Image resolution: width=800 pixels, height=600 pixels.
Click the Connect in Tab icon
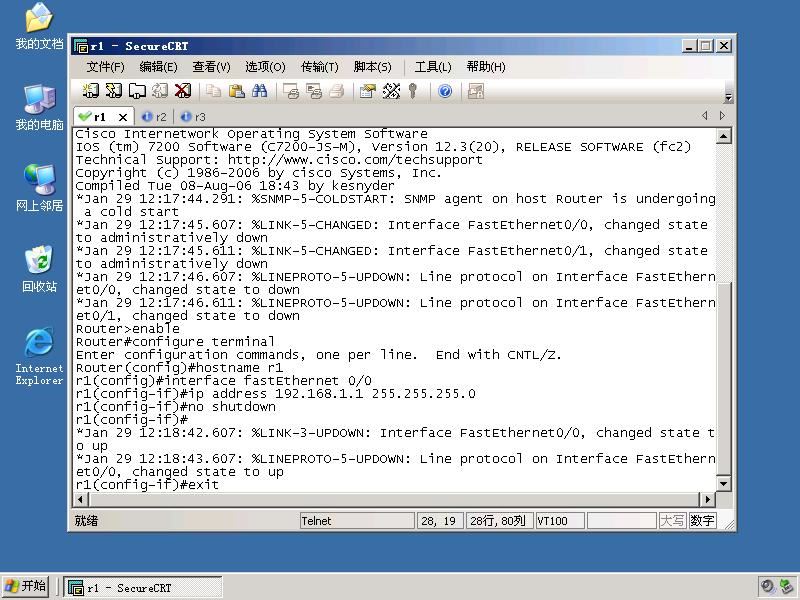point(137,91)
